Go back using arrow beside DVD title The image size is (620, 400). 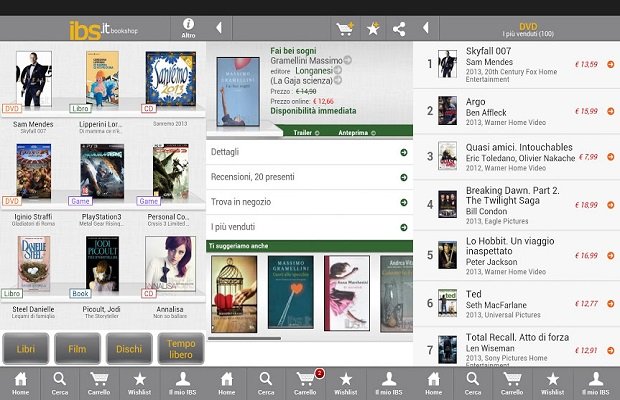coord(425,28)
